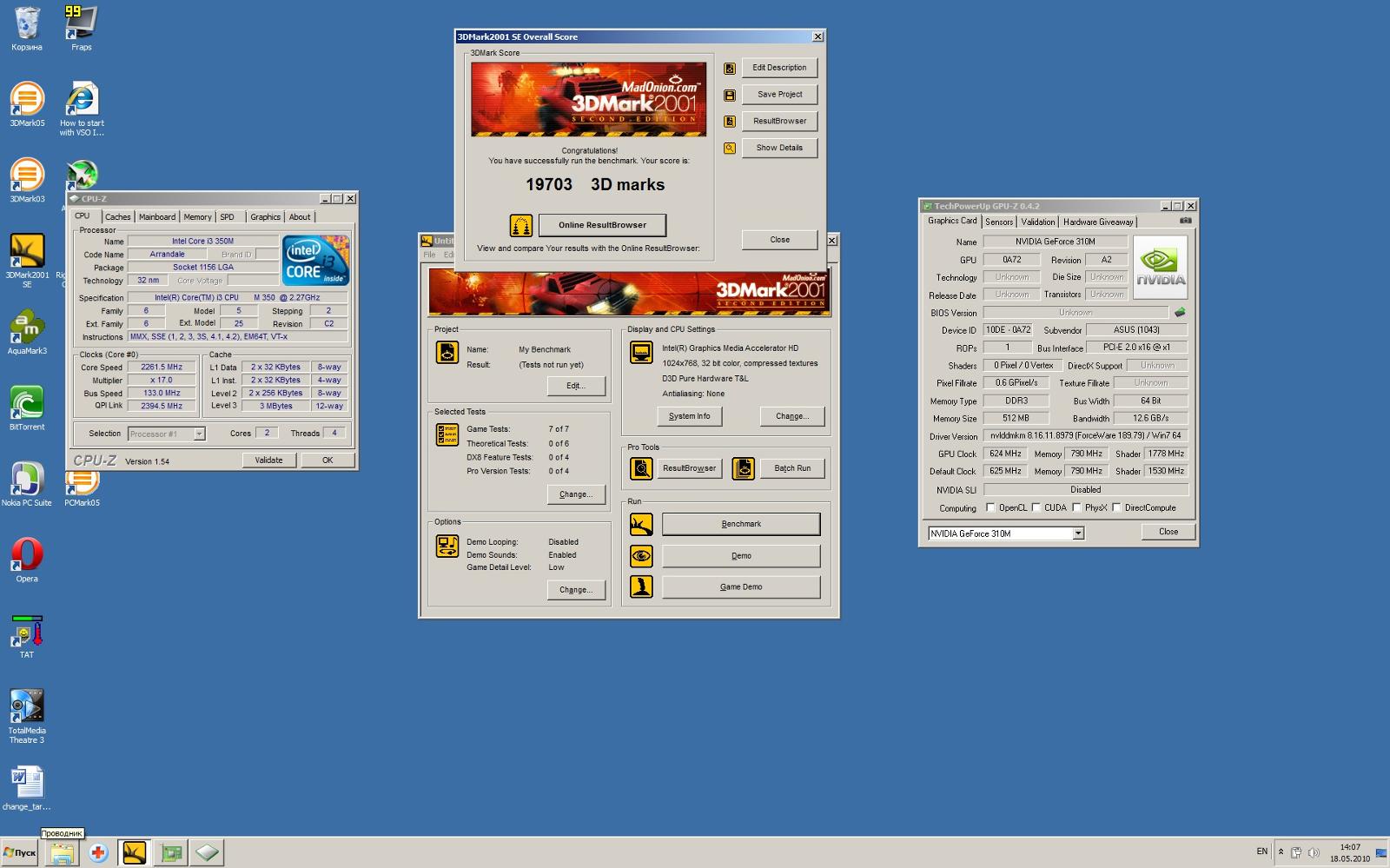The width and height of the screenshot is (1390, 868).
Task: Click the Pro Tools ResultBrowser icon
Action: pos(641,469)
